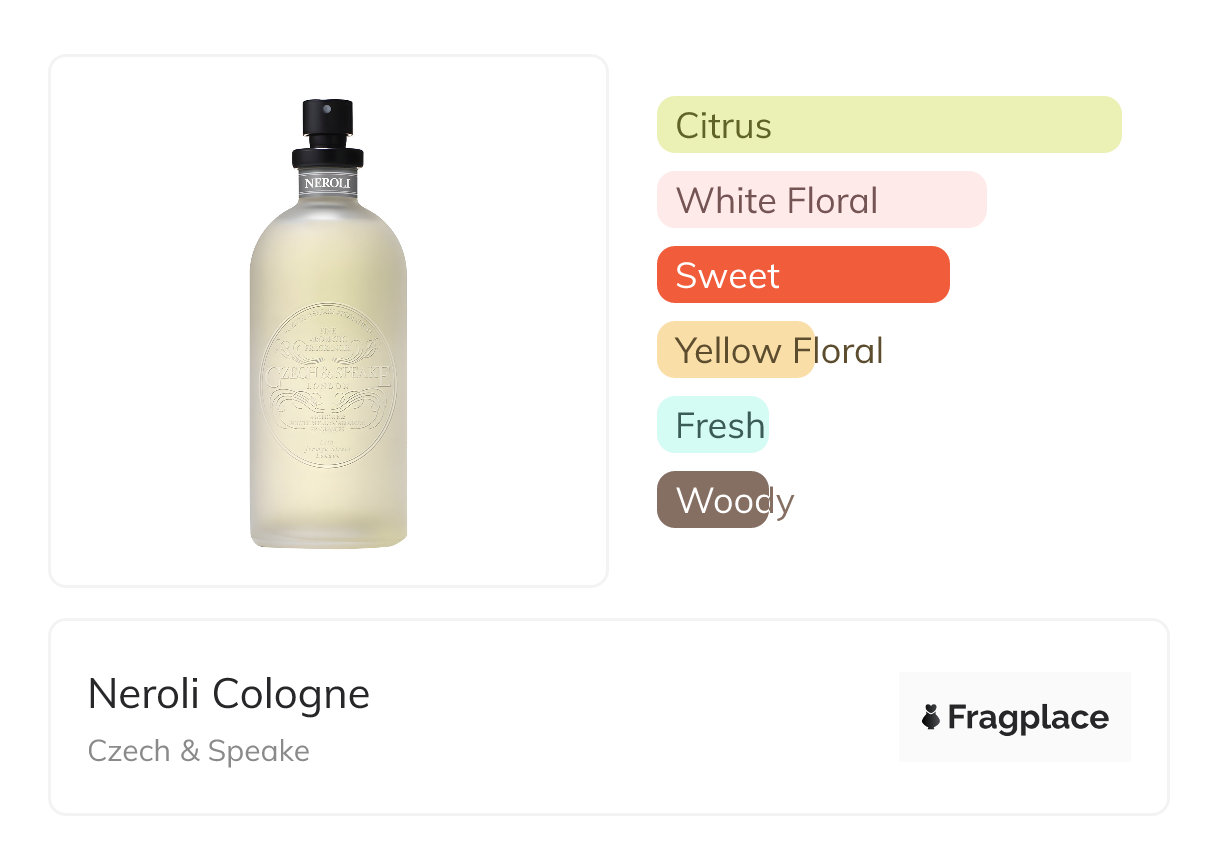The image size is (1218, 864).
Task: Click the brown Woody accord bar
Action: click(712, 500)
